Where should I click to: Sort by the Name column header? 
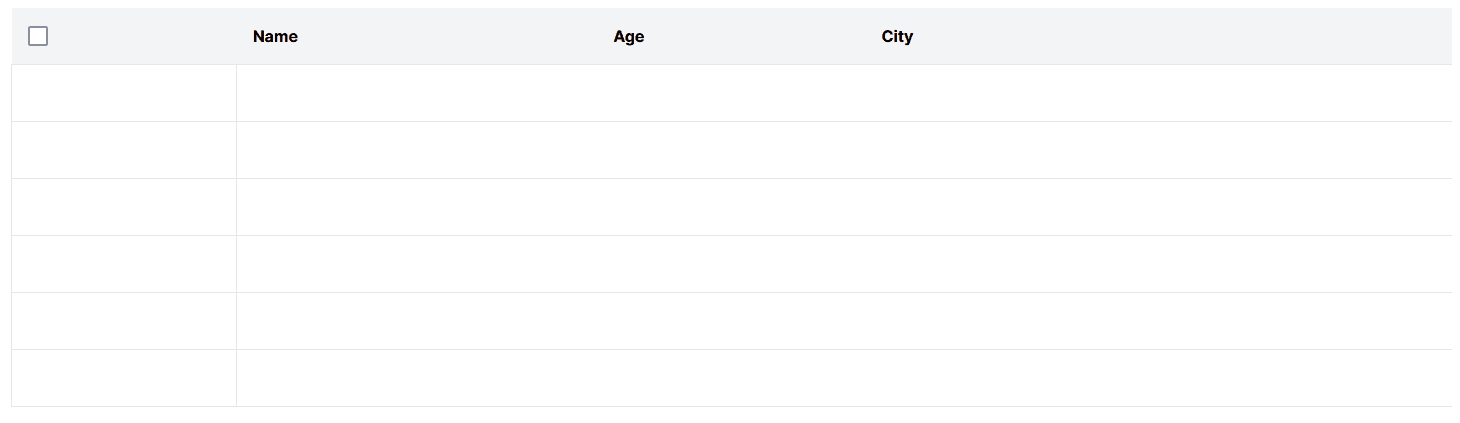(275, 36)
